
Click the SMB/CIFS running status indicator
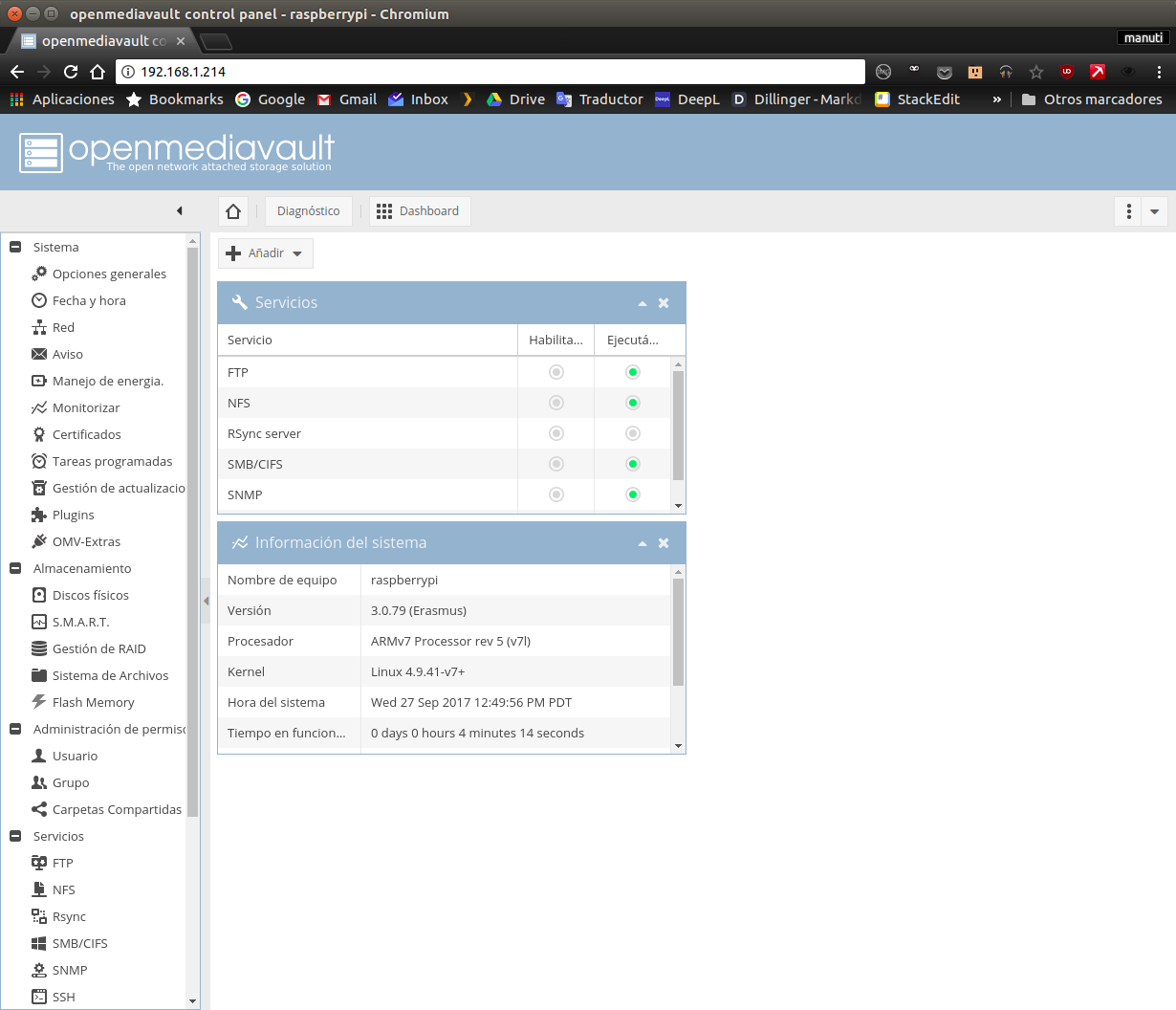click(x=633, y=464)
